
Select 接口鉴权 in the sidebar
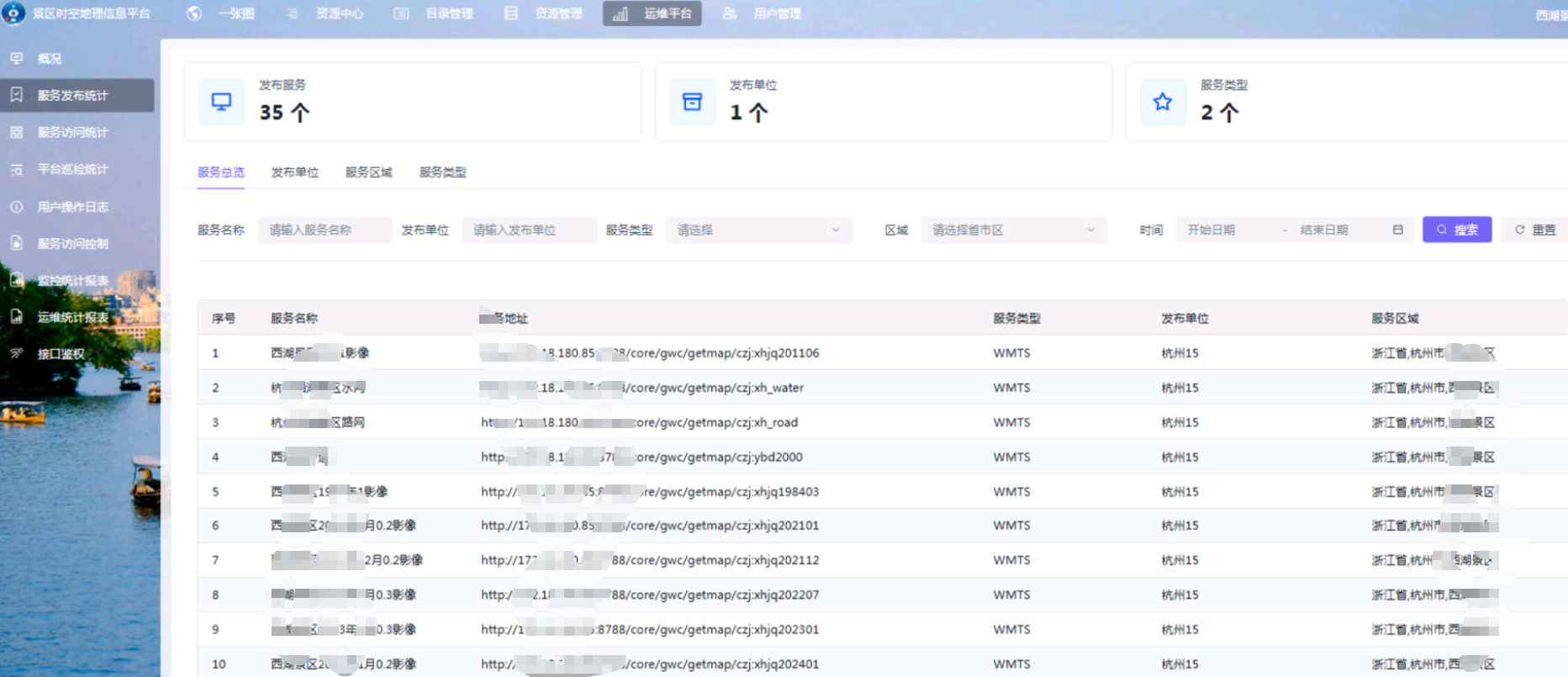[x=61, y=353]
